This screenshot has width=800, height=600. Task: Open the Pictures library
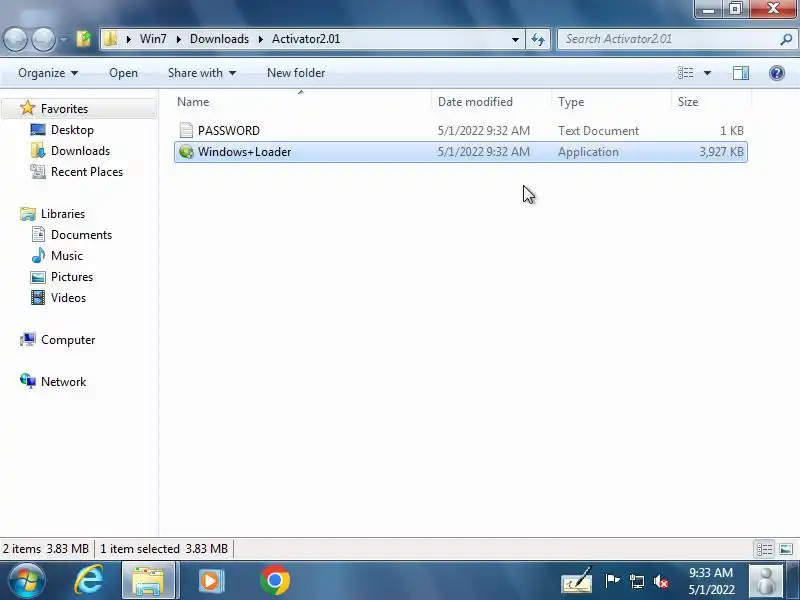pyautogui.click(x=71, y=277)
